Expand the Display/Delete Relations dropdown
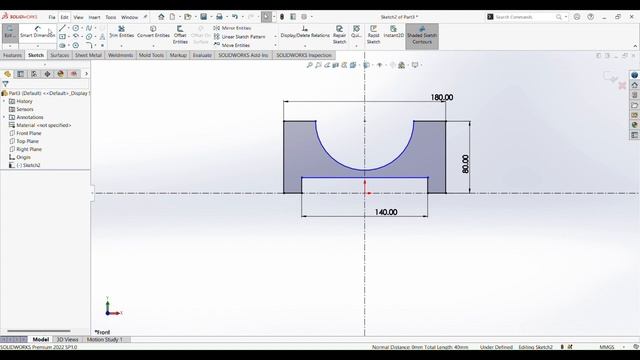The image size is (640, 360). click(305, 45)
